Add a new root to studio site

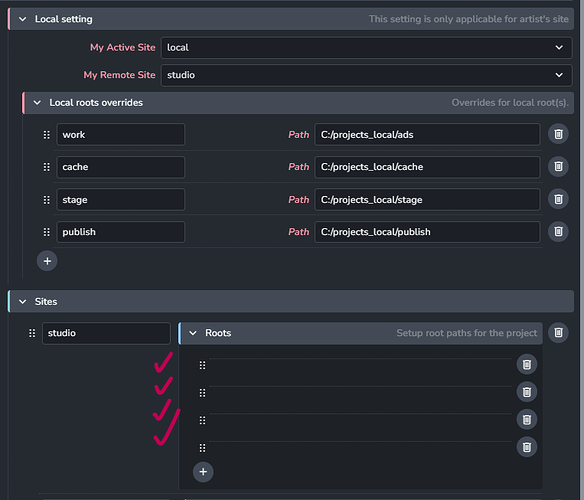click(x=203, y=472)
